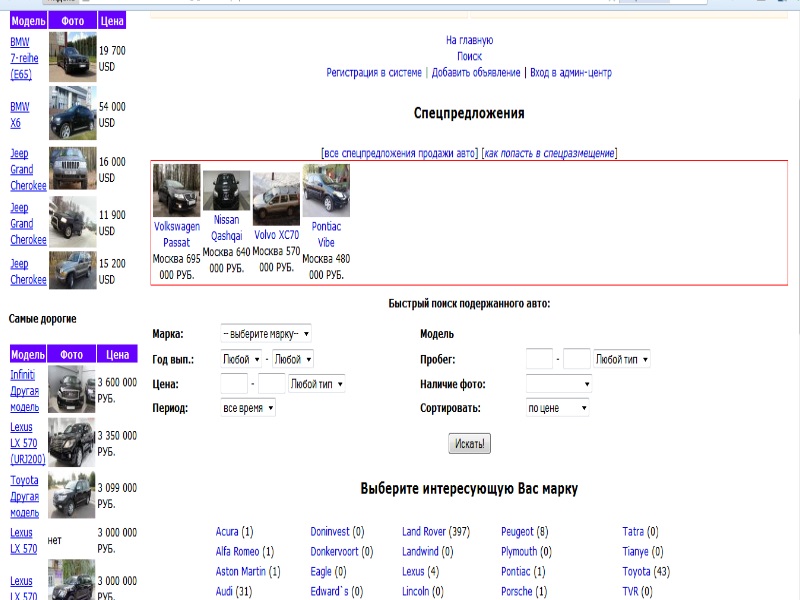
Task: Click как попасть в спецразмещение link
Action: [549, 153]
